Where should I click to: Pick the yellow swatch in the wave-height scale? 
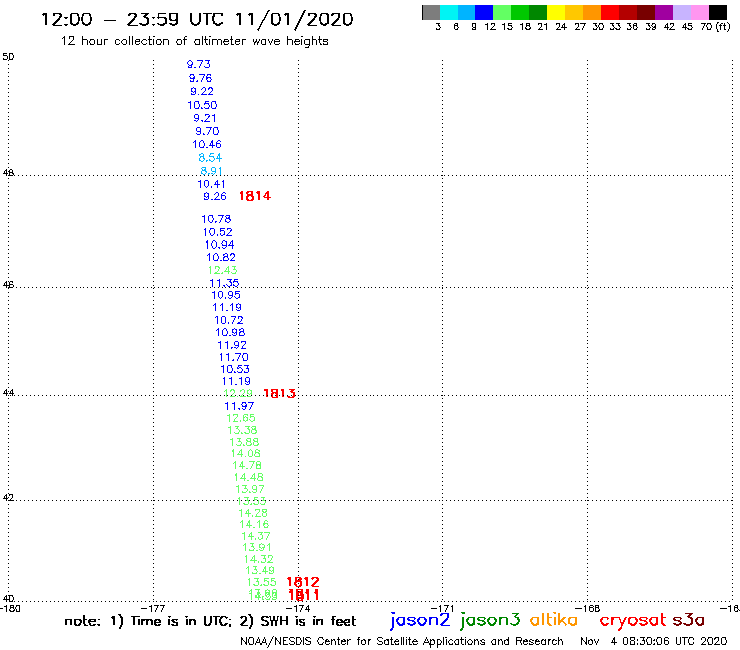556,12
